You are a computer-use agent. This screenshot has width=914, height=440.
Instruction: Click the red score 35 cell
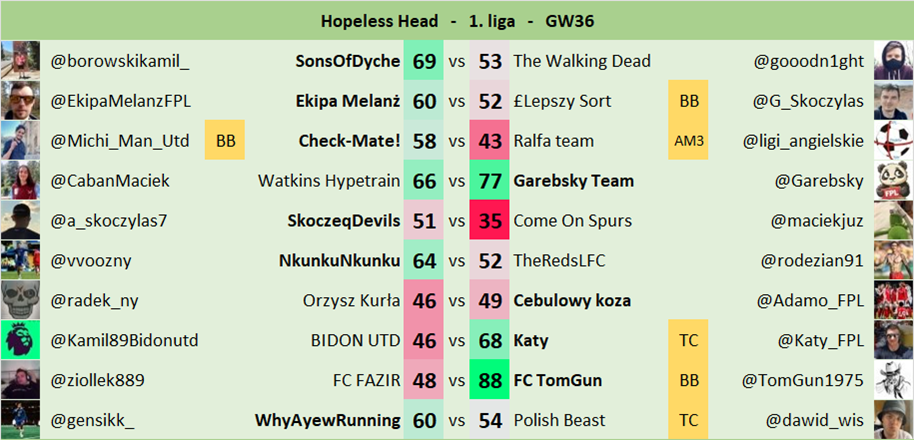point(489,220)
